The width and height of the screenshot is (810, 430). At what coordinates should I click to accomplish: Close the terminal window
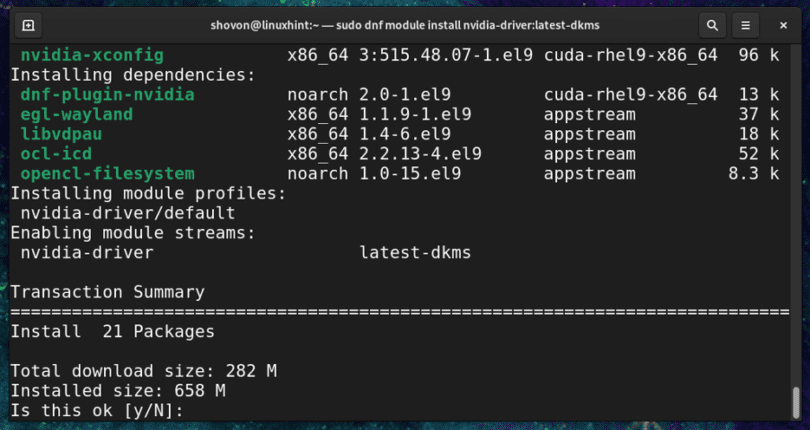783,25
